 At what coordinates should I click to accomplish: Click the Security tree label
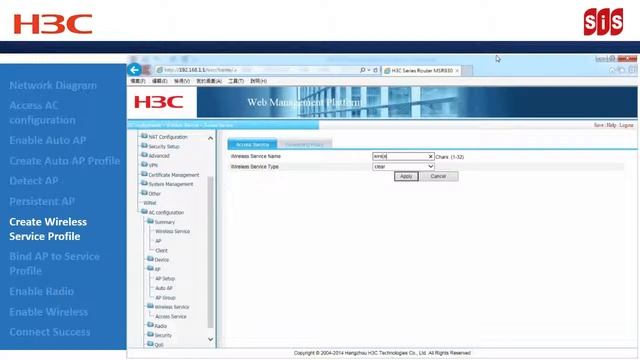163,336
